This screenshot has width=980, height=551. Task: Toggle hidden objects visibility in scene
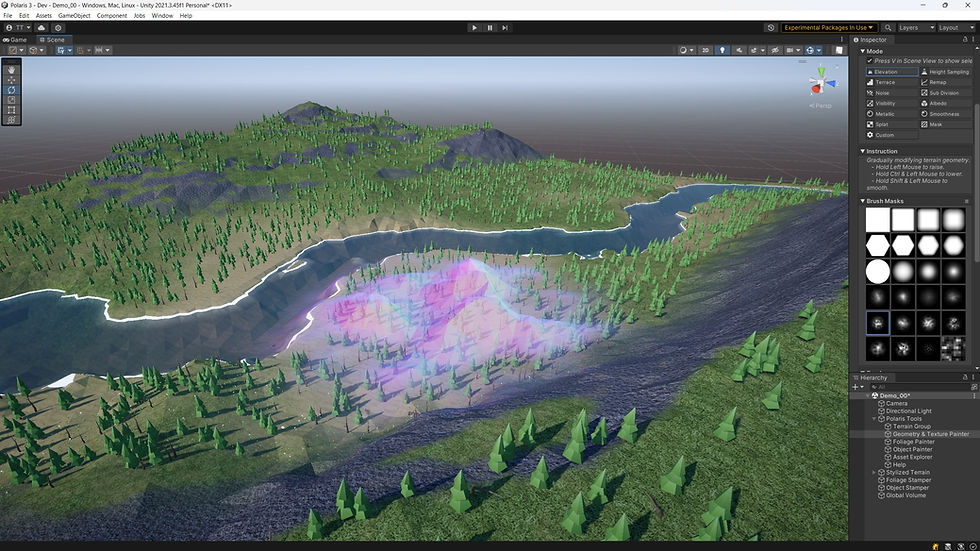775,50
